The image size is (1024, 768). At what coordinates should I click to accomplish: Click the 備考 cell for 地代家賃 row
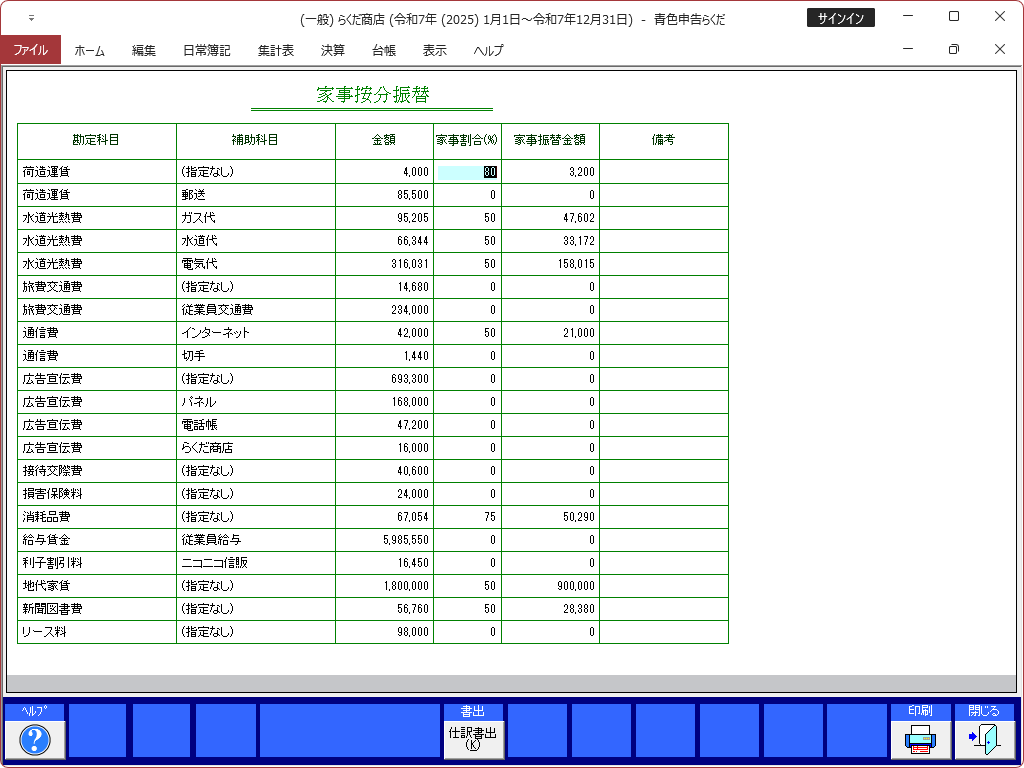[x=663, y=586]
